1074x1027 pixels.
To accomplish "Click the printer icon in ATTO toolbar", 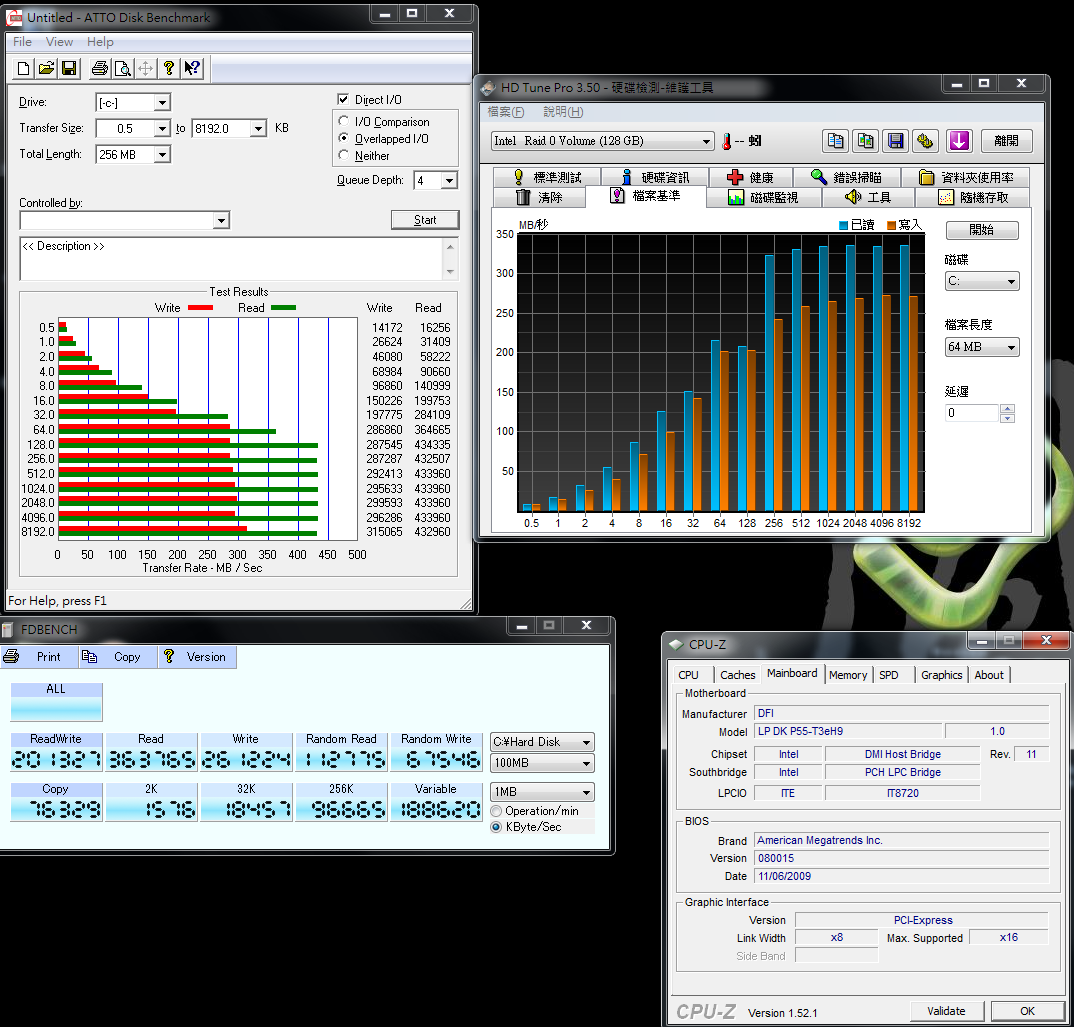I will click(x=99, y=68).
